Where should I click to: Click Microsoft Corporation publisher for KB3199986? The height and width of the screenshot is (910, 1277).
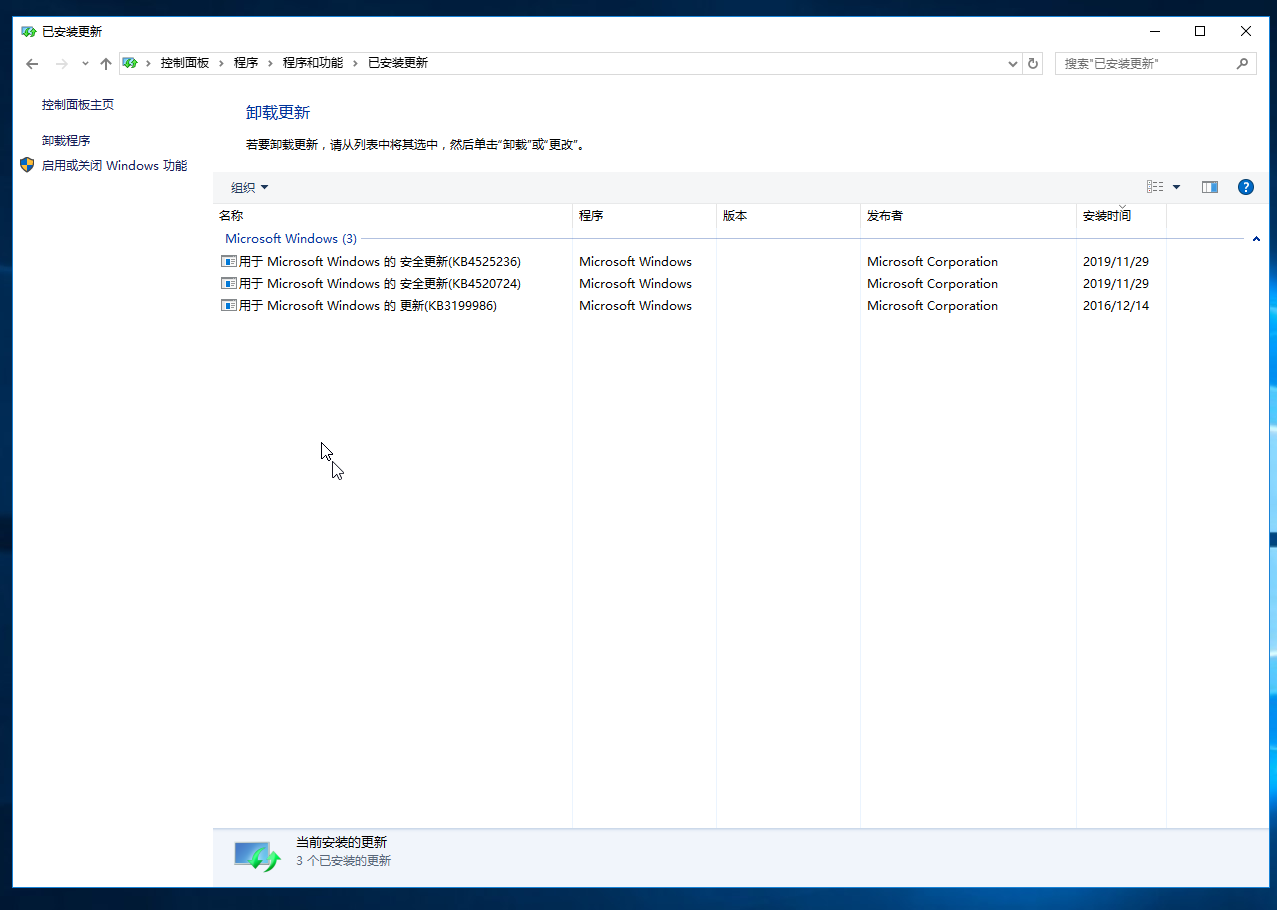(x=932, y=306)
